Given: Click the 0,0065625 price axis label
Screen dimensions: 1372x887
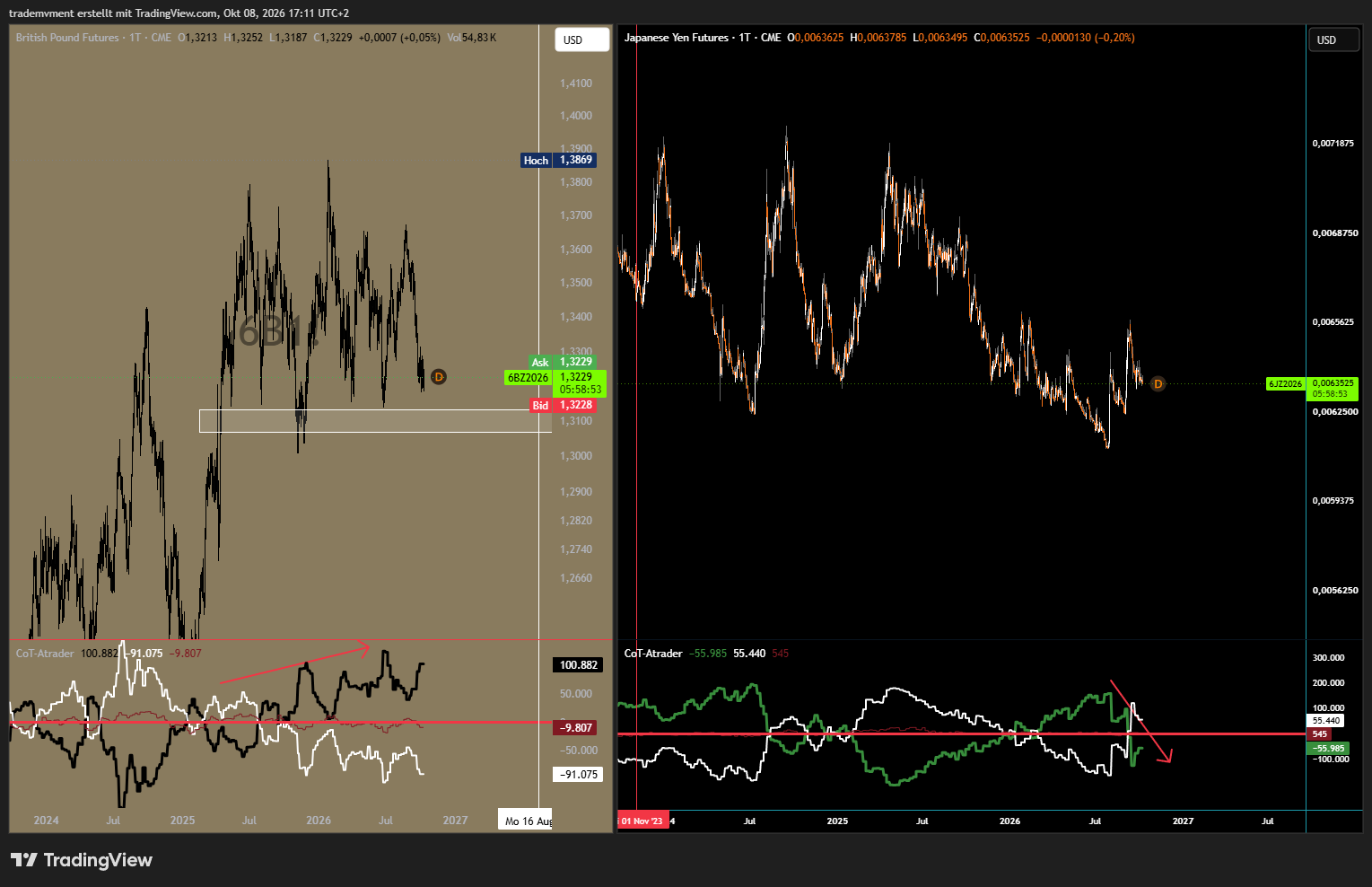Looking at the screenshot, I should [1333, 322].
